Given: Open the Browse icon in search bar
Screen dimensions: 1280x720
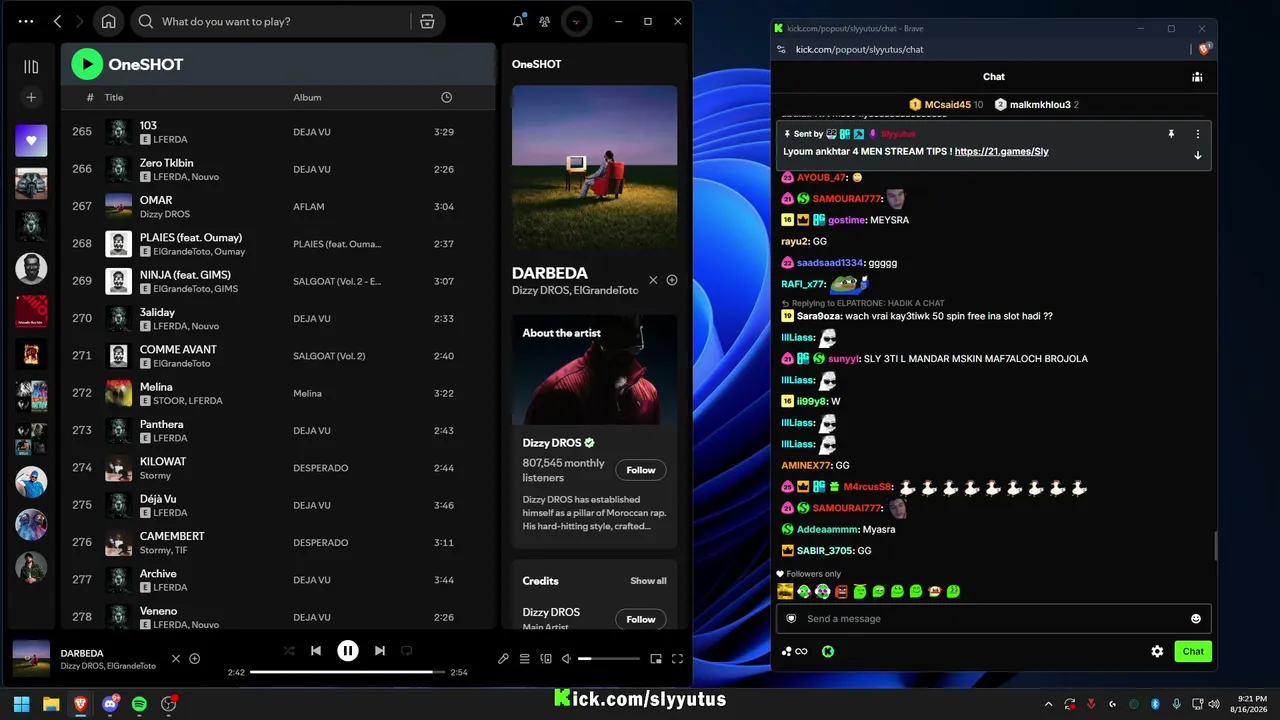Looking at the screenshot, I should click(x=427, y=21).
